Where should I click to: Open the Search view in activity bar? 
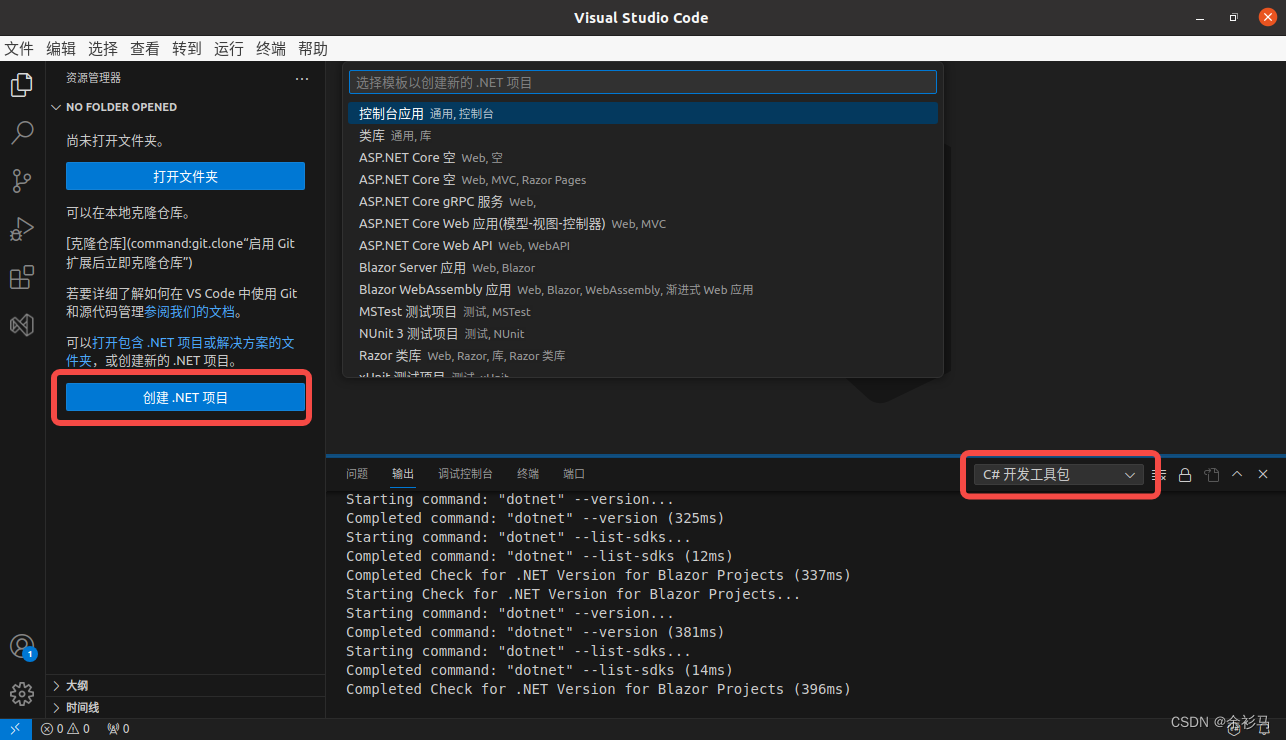(x=22, y=133)
